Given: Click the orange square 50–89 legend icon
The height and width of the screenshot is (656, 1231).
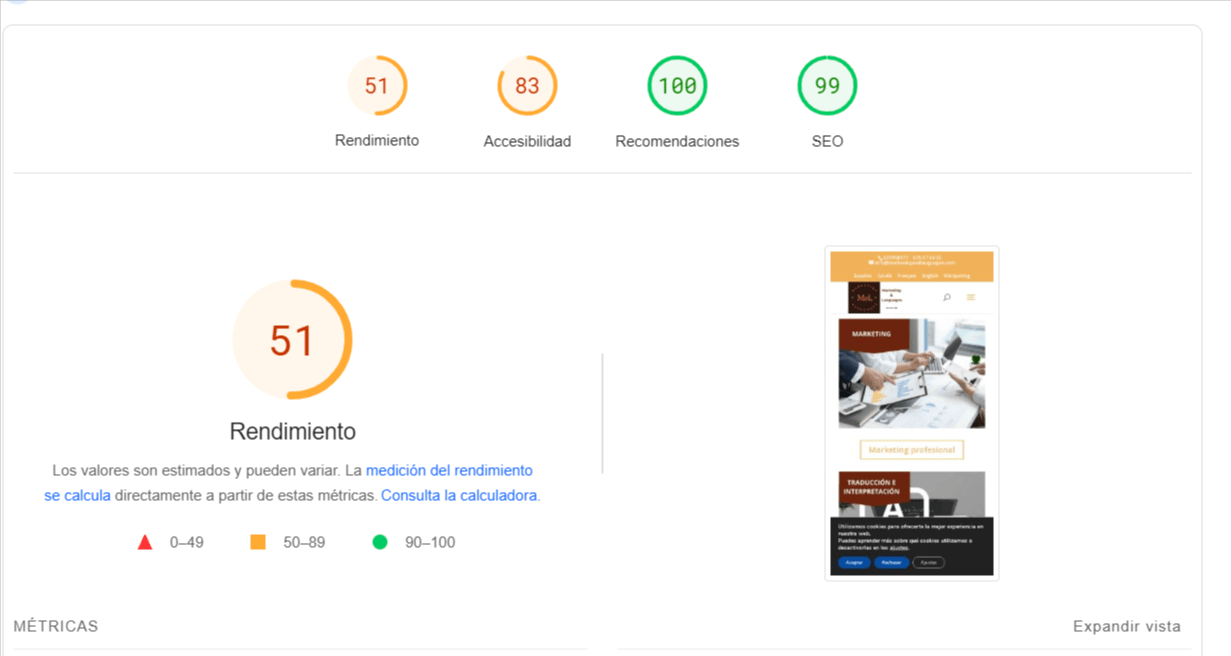Looking at the screenshot, I should tap(258, 542).
